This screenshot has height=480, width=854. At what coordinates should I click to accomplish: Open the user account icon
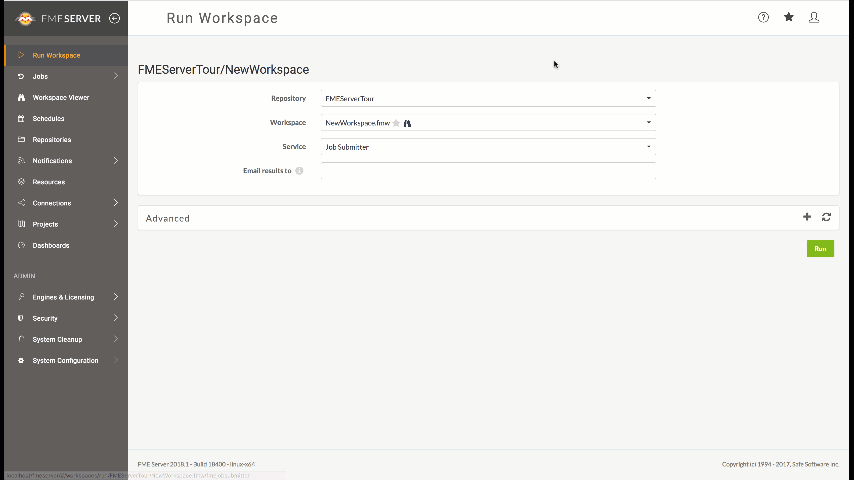[x=814, y=17]
